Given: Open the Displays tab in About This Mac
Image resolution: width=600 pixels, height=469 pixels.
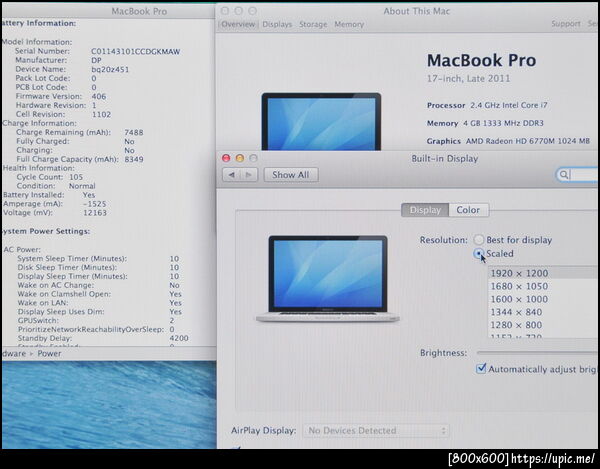Looking at the screenshot, I should (277, 24).
